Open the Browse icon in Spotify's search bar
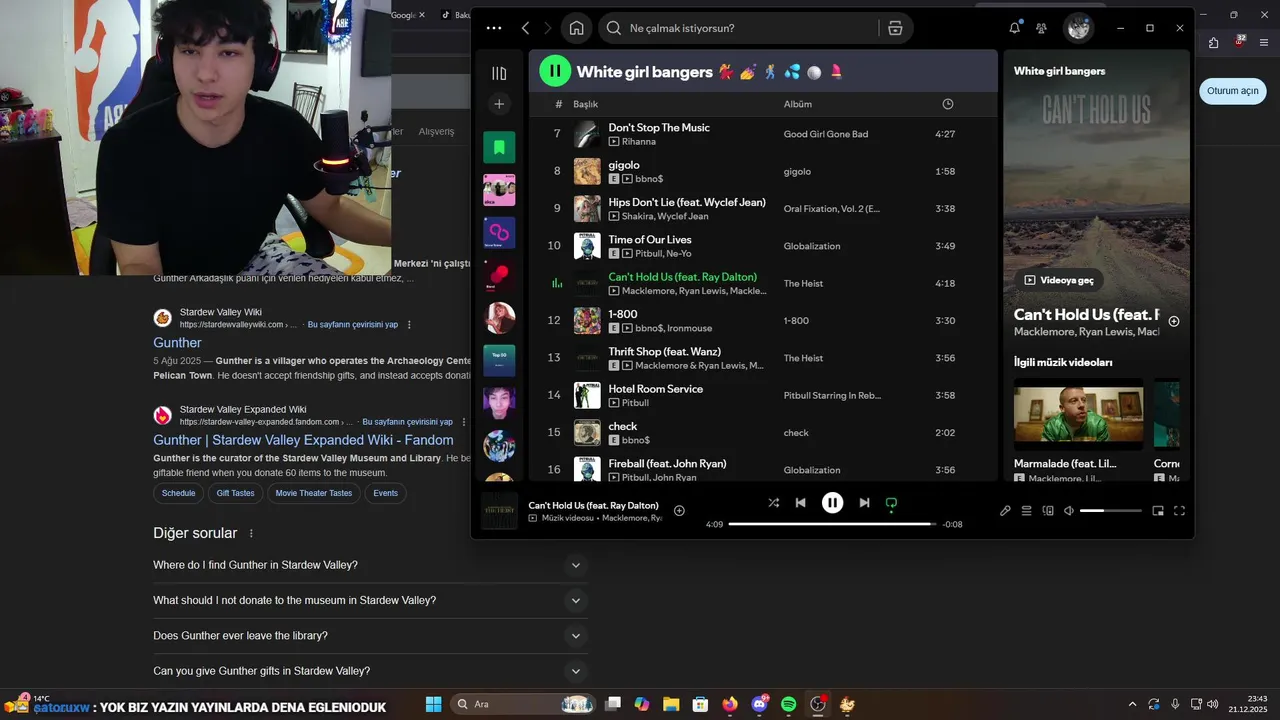The image size is (1280, 720). click(895, 28)
